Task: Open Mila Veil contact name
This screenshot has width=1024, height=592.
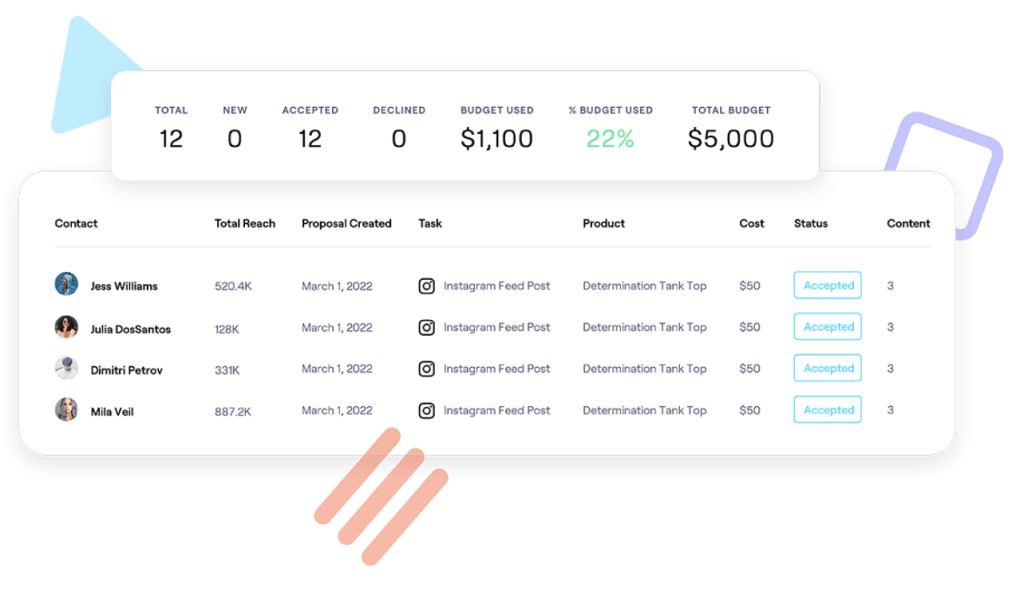Action: pos(112,411)
